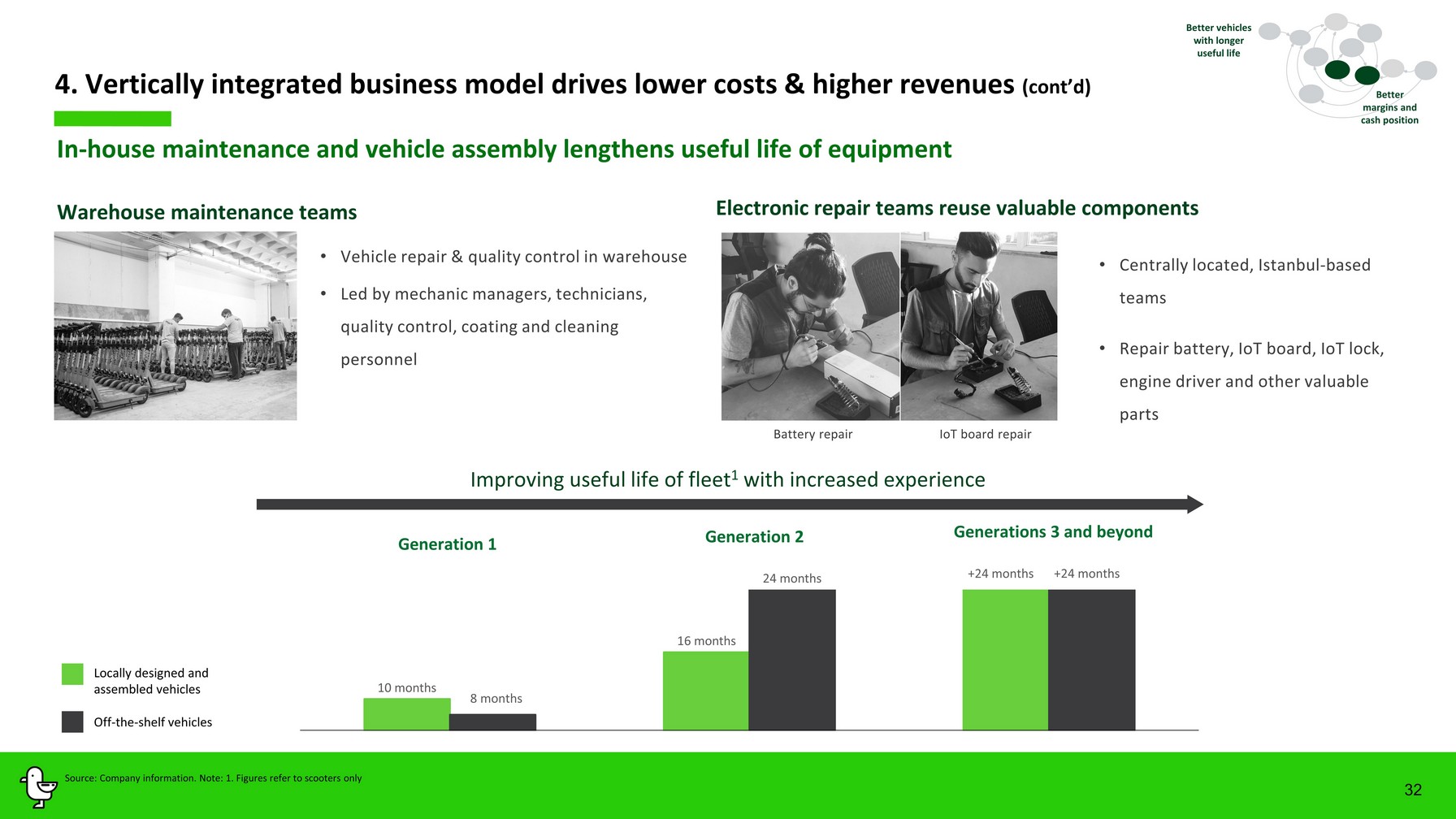Click the 'Better vehicles with longer useful life' label
The image size is (1456, 819).
(x=1218, y=41)
